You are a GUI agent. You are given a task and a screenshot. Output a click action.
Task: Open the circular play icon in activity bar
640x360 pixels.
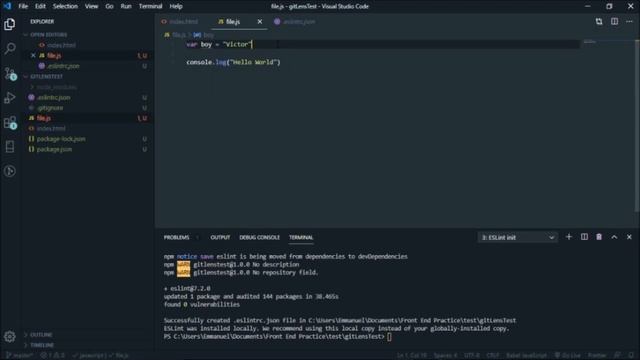tap(10, 171)
